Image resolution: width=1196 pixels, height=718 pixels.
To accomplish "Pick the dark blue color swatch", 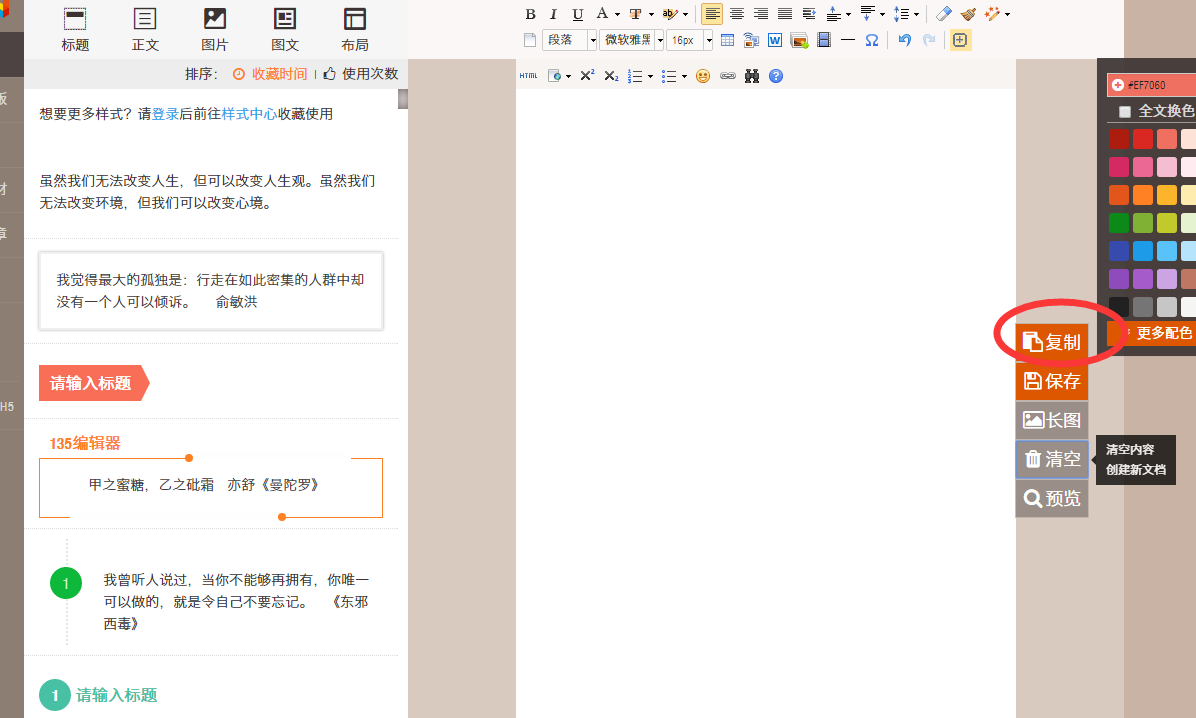I will pos(1118,250).
